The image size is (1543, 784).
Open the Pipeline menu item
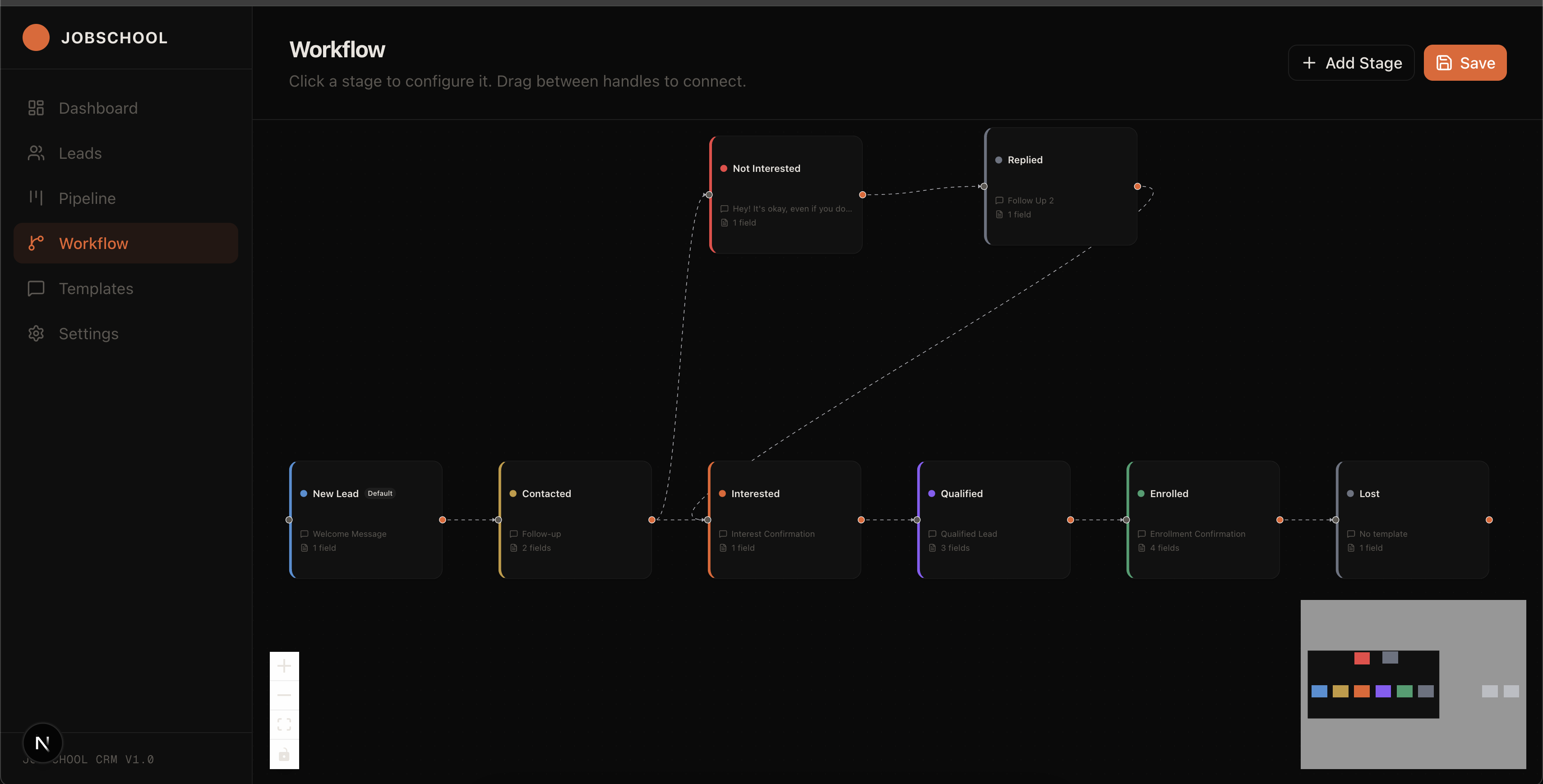(87, 198)
